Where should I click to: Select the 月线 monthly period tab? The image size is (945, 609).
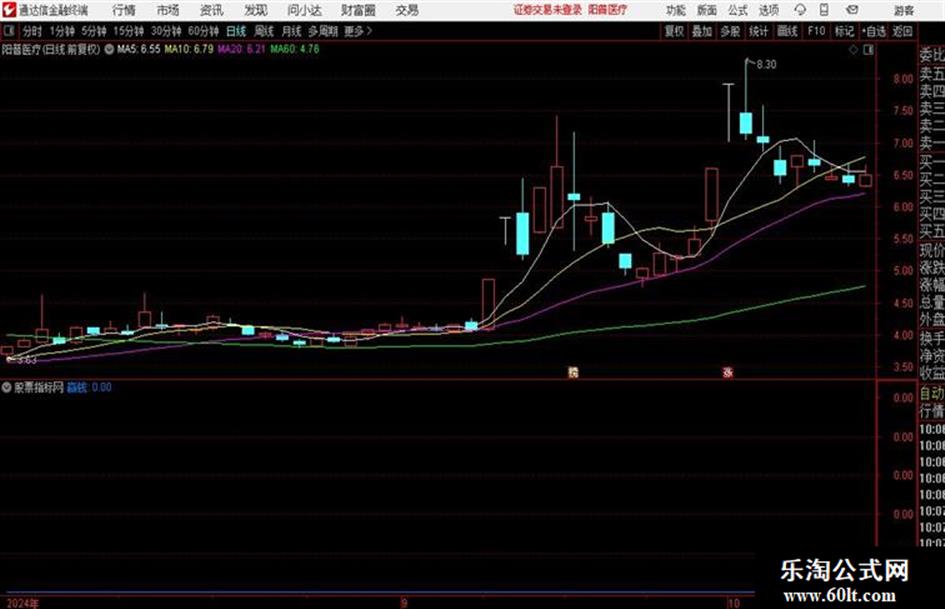pos(292,31)
